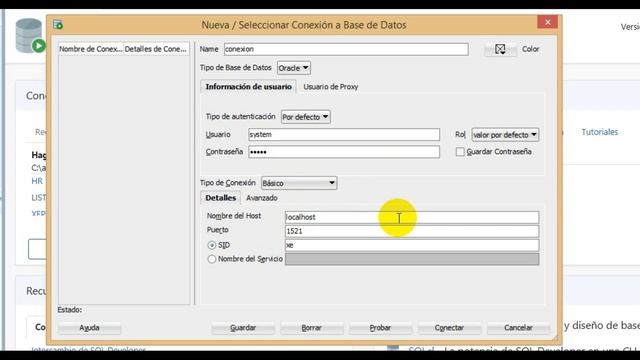Open the Tipo de autenticación dropdown
Viewport: 640px width, 360px height.
pyautogui.click(x=306, y=117)
